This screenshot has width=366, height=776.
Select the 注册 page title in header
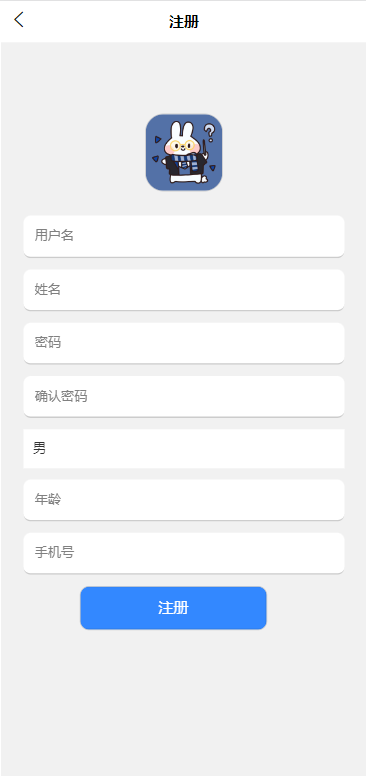tap(184, 22)
